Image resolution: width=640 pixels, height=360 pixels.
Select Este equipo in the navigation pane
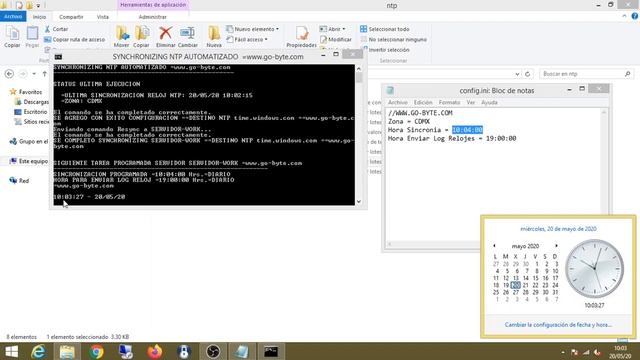(x=29, y=161)
